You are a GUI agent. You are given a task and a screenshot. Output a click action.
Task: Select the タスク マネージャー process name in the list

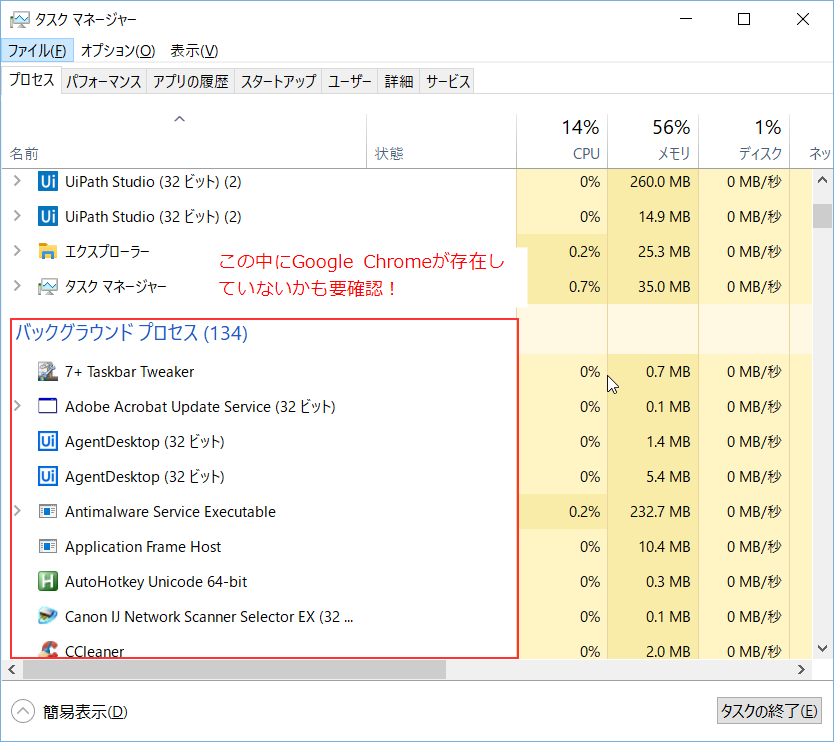[x=115, y=287]
